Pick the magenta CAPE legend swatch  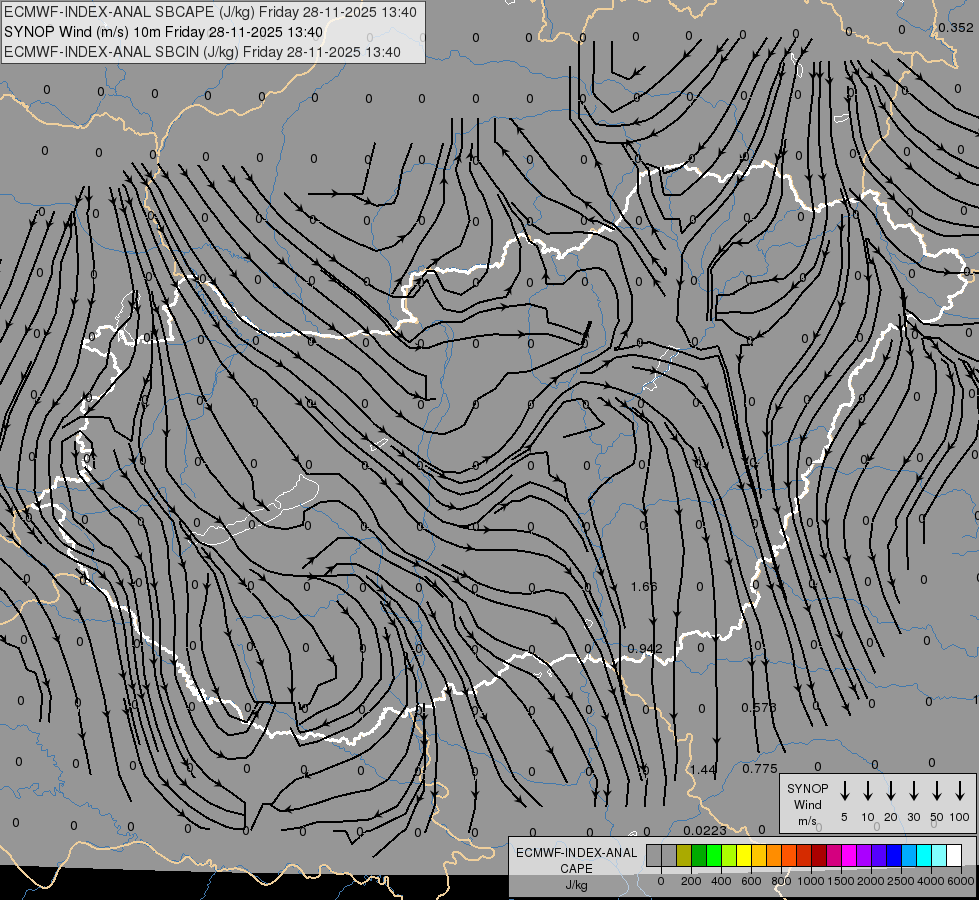coord(849,855)
